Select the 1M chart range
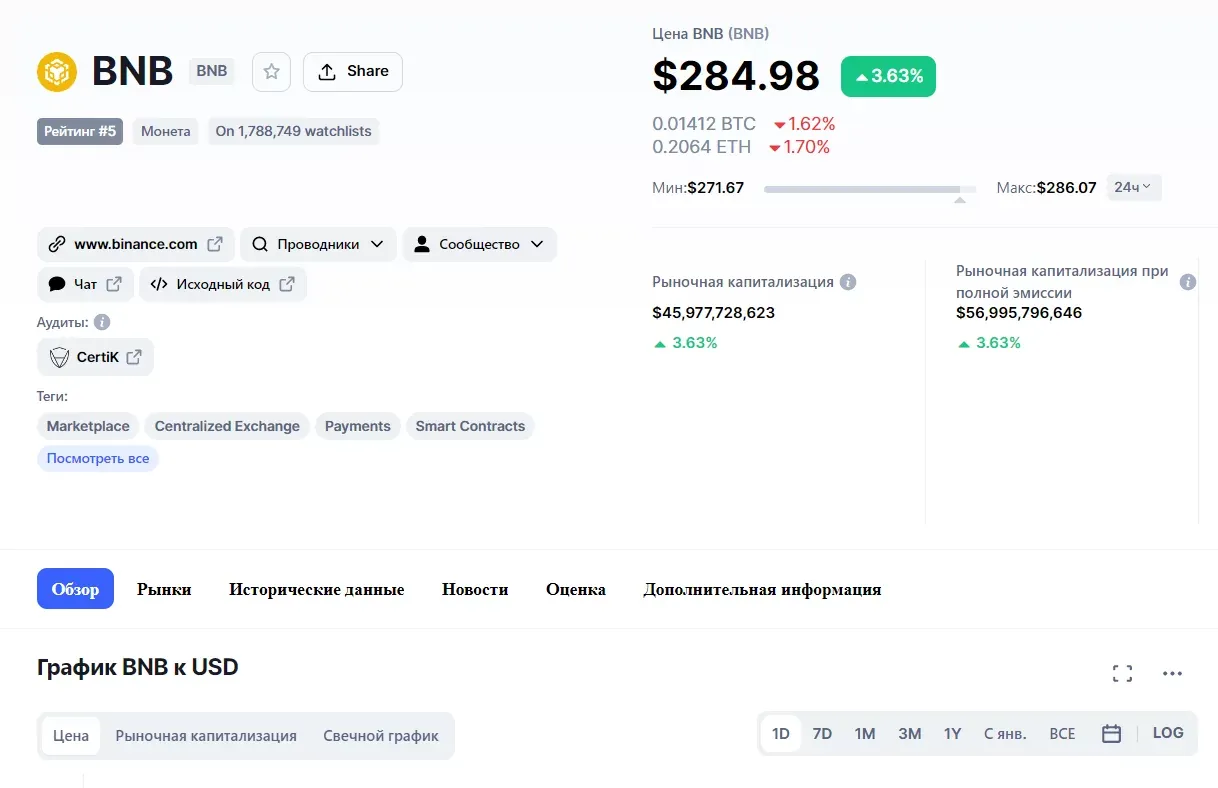Viewport: 1218px width, 788px height. point(865,734)
